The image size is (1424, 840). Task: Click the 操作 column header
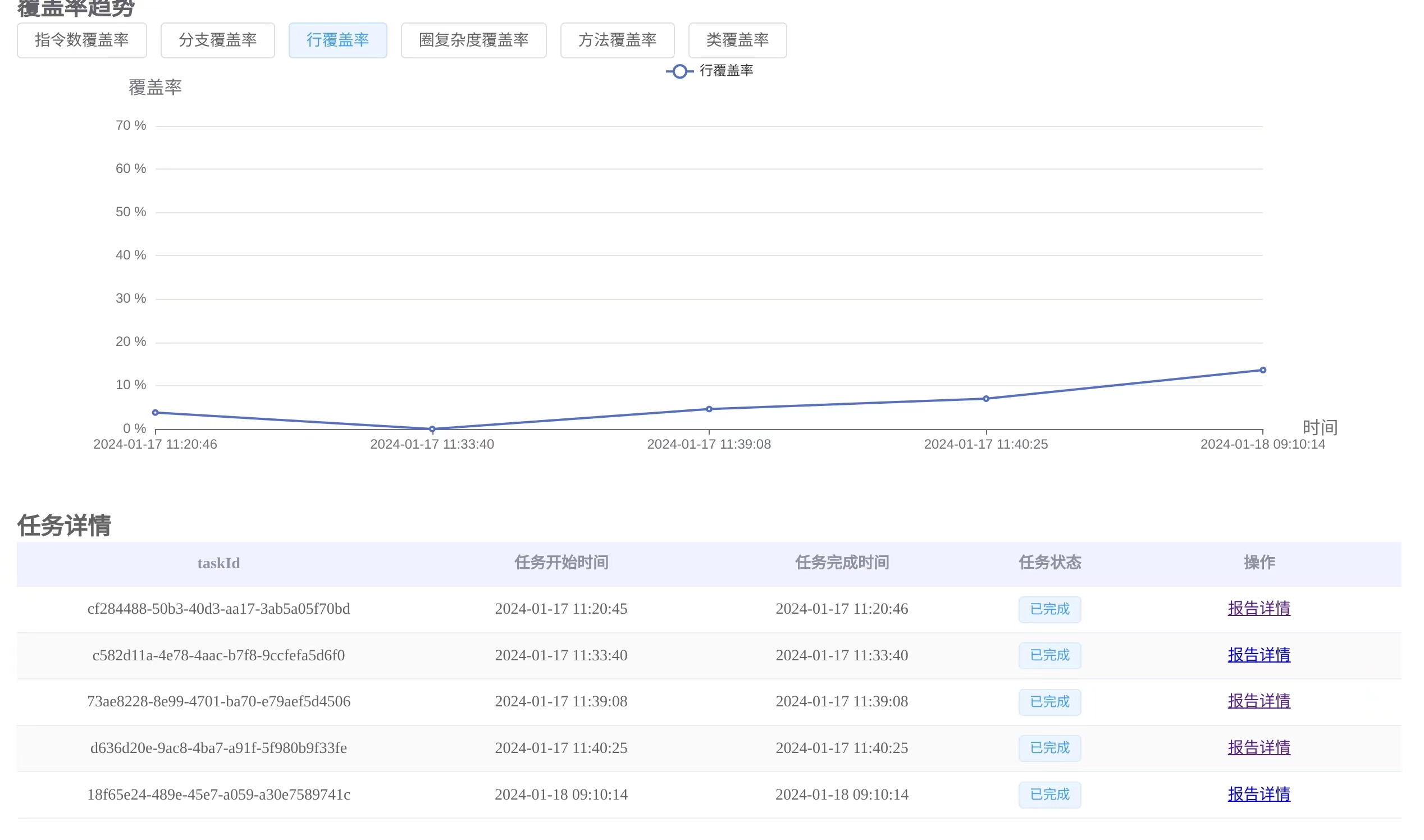(x=1259, y=563)
